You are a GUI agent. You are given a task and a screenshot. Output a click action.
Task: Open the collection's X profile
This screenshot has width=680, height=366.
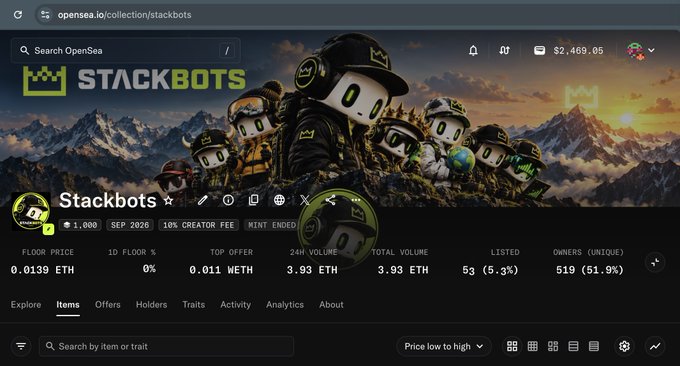tap(305, 200)
